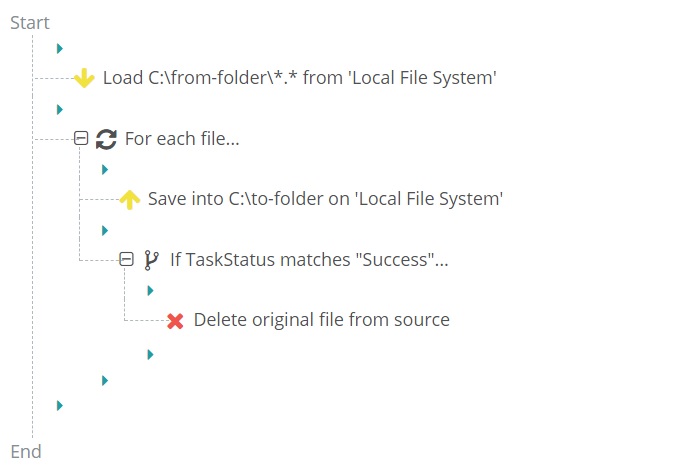Click insertion arrow between Load and For each
The width and height of the screenshot is (697, 476).
click(60, 109)
